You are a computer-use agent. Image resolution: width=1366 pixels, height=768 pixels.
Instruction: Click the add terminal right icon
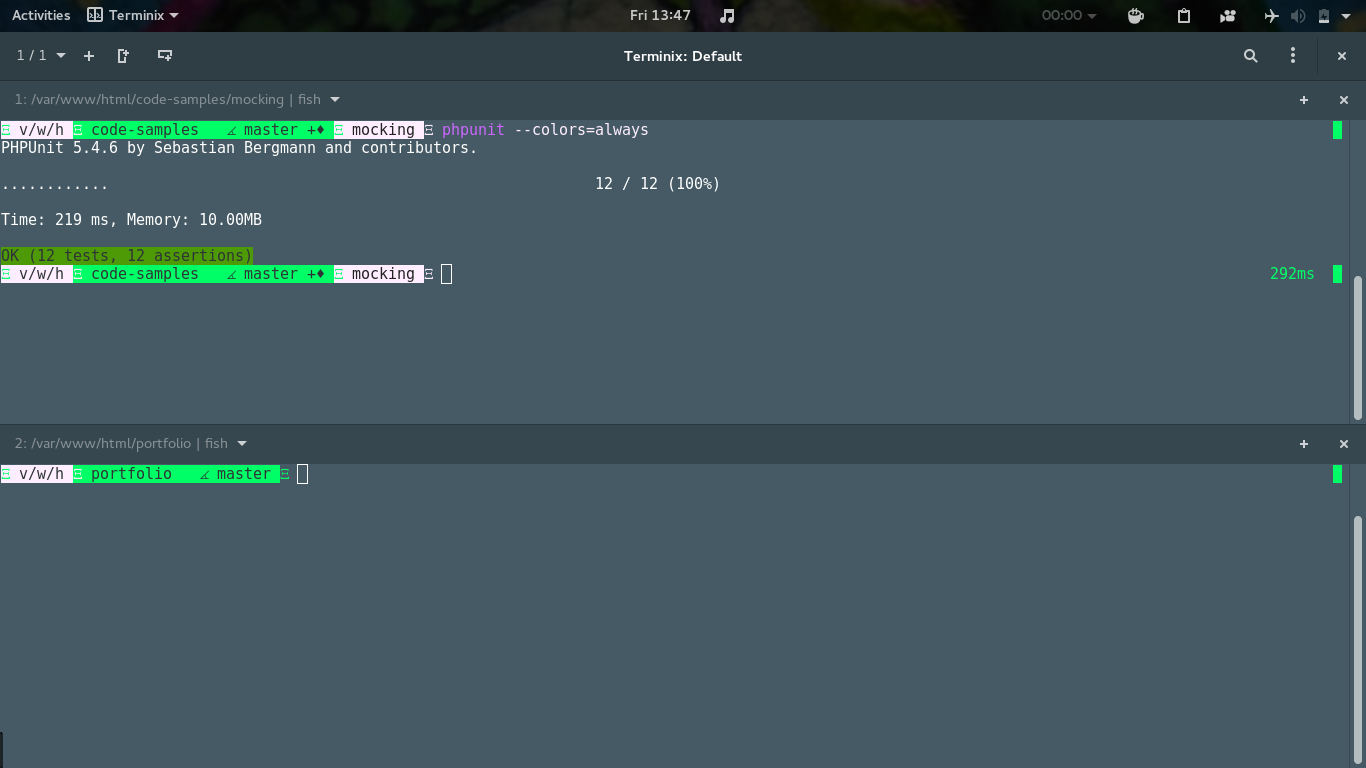[124, 56]
